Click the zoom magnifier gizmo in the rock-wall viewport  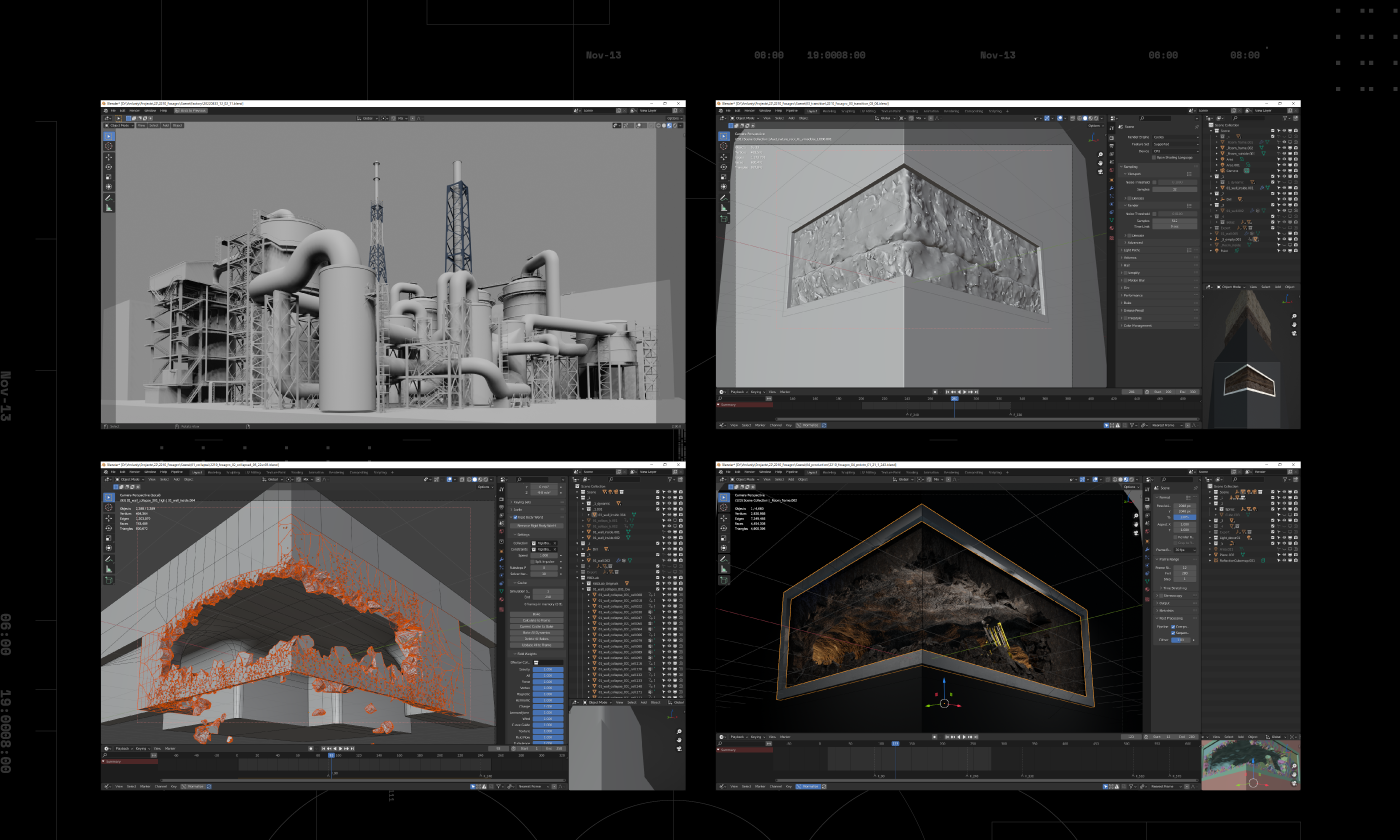tap(1100, 155)
